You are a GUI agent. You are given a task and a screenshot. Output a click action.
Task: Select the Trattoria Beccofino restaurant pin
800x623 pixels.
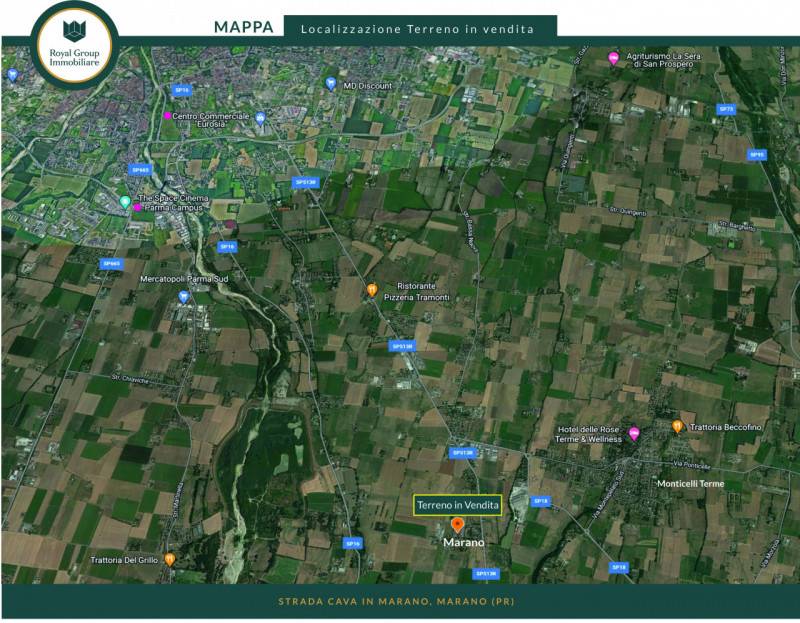pos(677,427)
